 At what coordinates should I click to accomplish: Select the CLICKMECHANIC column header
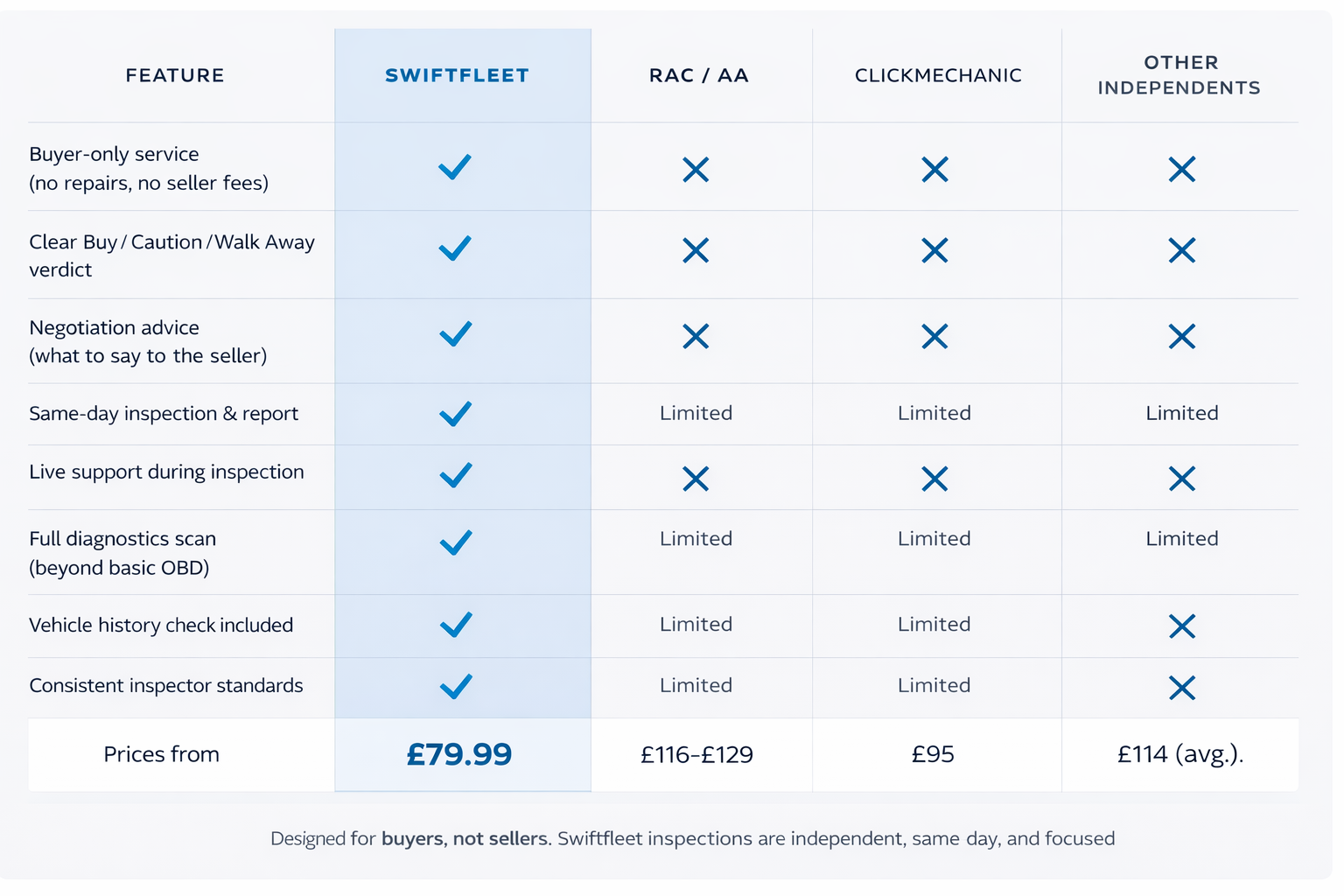coord(938,76)
